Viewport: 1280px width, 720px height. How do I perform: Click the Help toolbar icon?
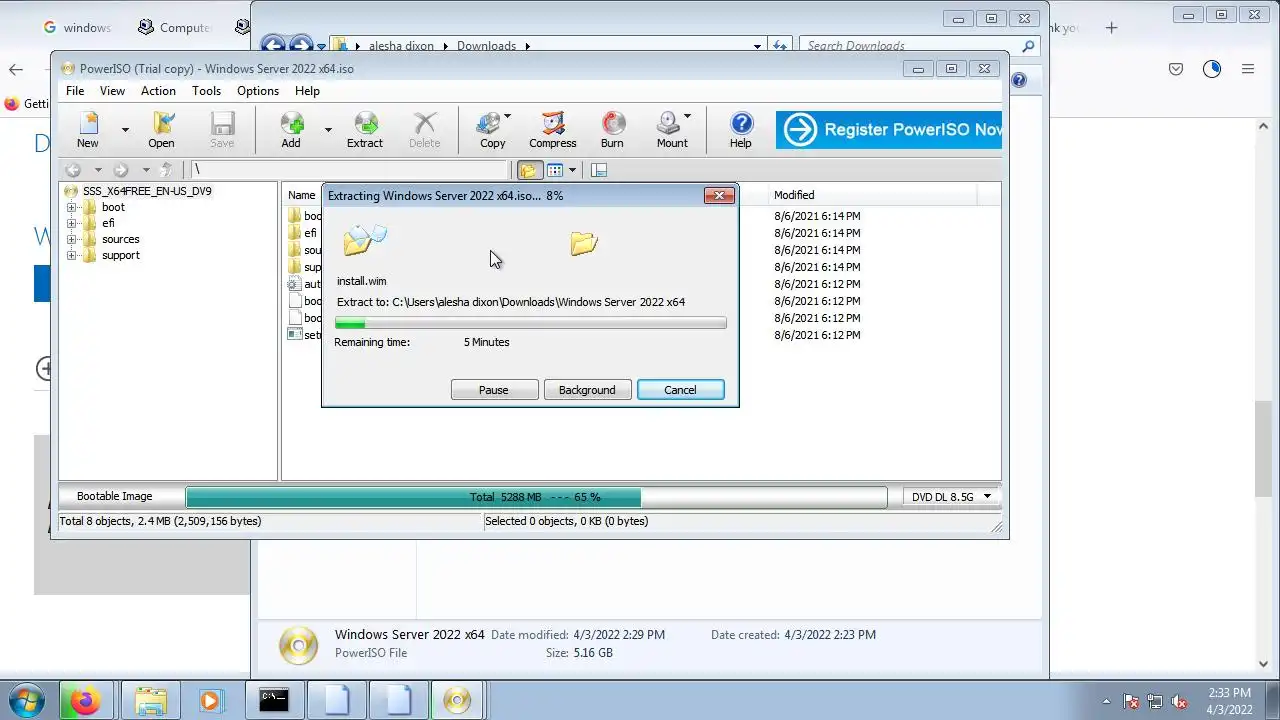tap(740, 130)
